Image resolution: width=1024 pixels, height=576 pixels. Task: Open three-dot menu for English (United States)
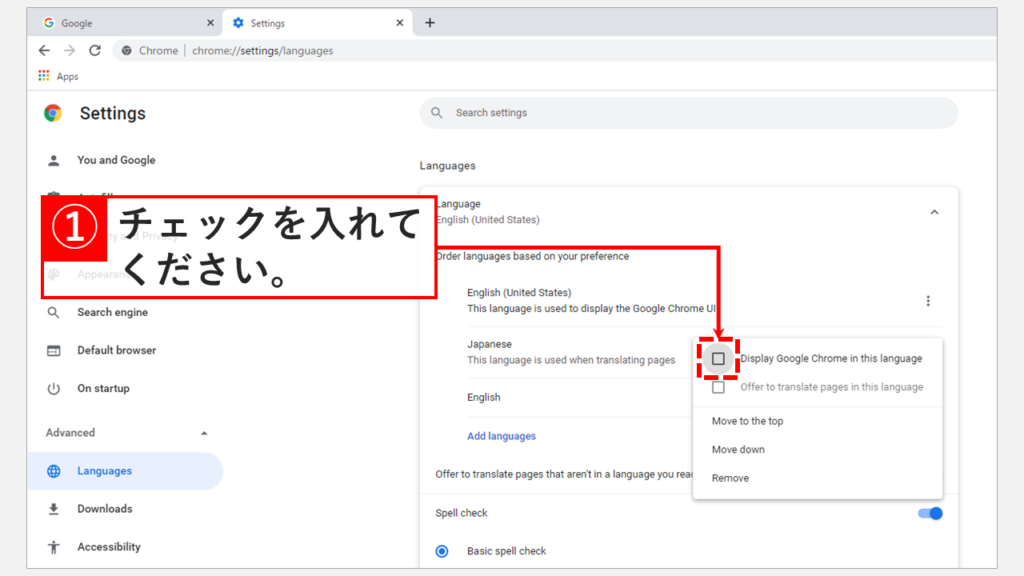pos(928,301)
